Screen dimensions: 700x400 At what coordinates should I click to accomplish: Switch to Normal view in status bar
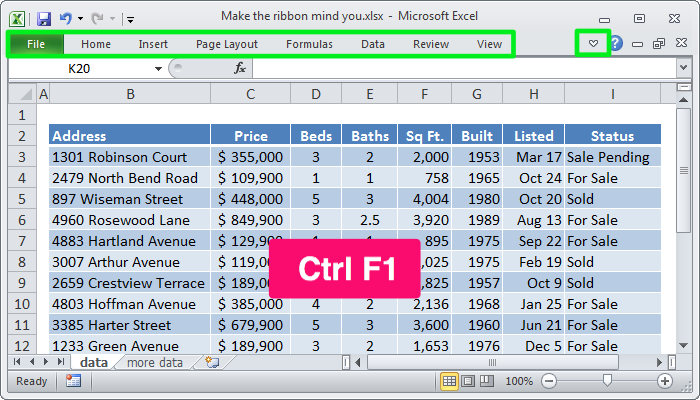(x=450, y=381)
